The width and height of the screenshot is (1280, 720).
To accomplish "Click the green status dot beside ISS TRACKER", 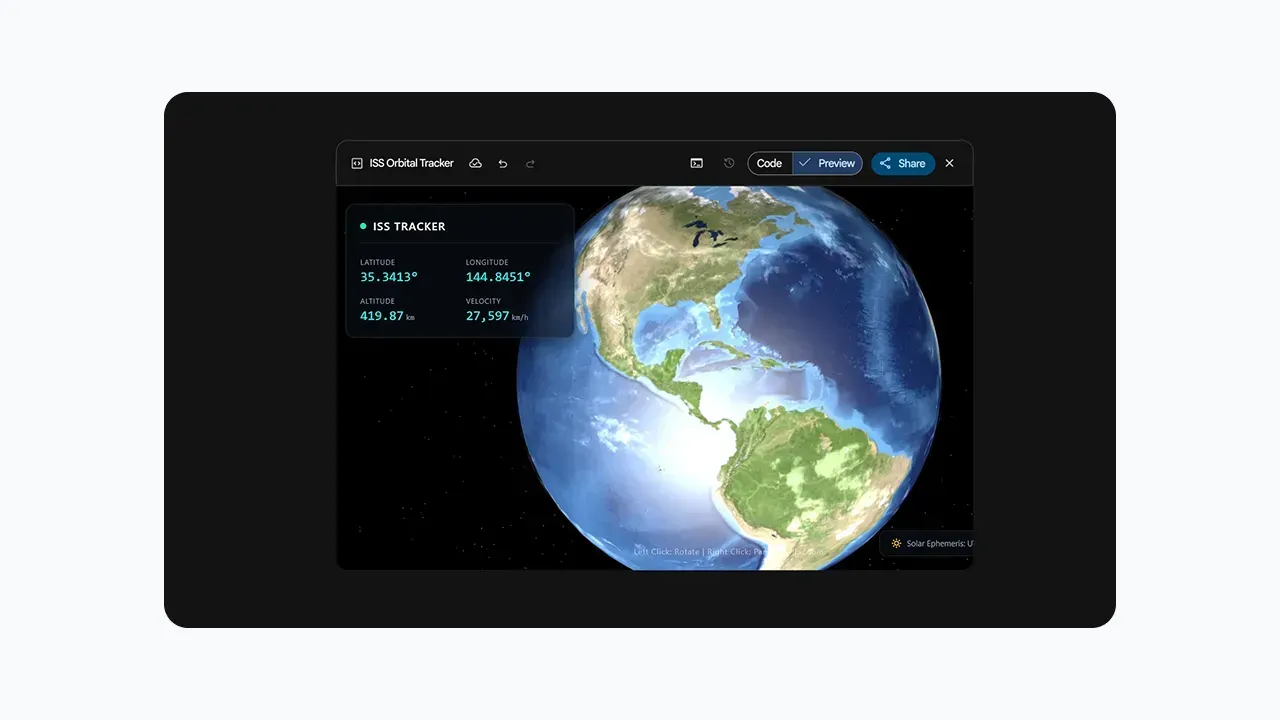I will (363, 226).
